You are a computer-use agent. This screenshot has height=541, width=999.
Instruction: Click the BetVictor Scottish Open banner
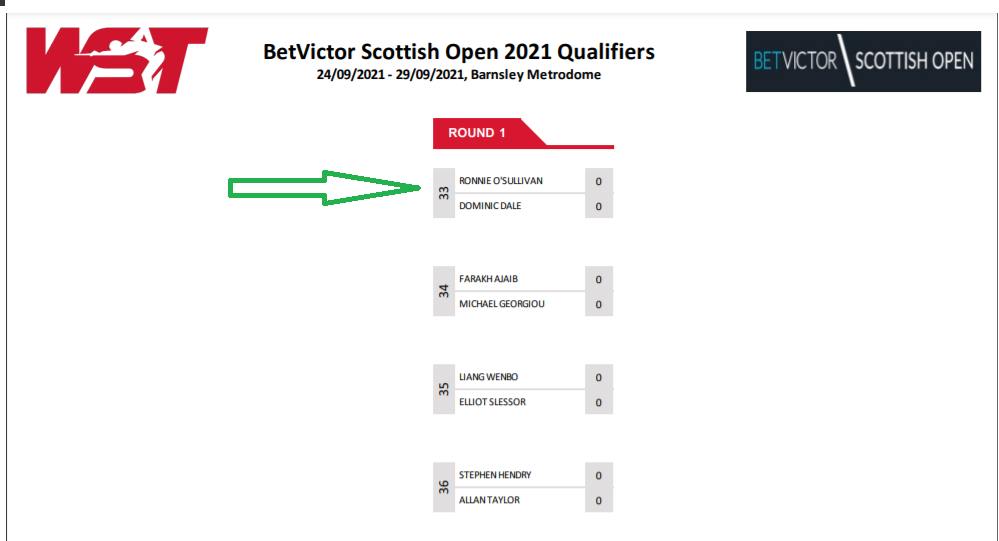[x=863, y=61]
